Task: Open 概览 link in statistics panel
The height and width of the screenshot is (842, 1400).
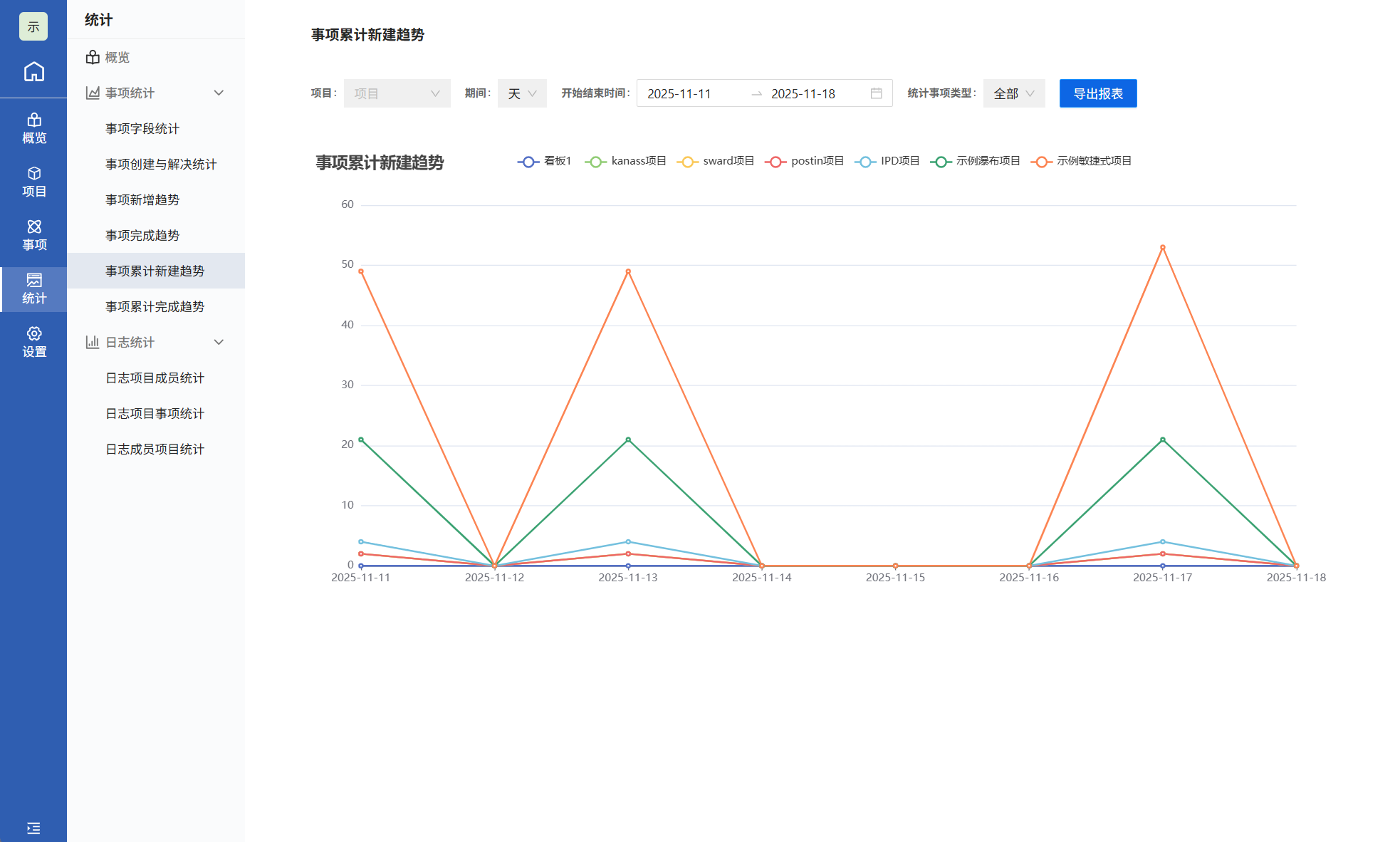Action: click(117, 57)
